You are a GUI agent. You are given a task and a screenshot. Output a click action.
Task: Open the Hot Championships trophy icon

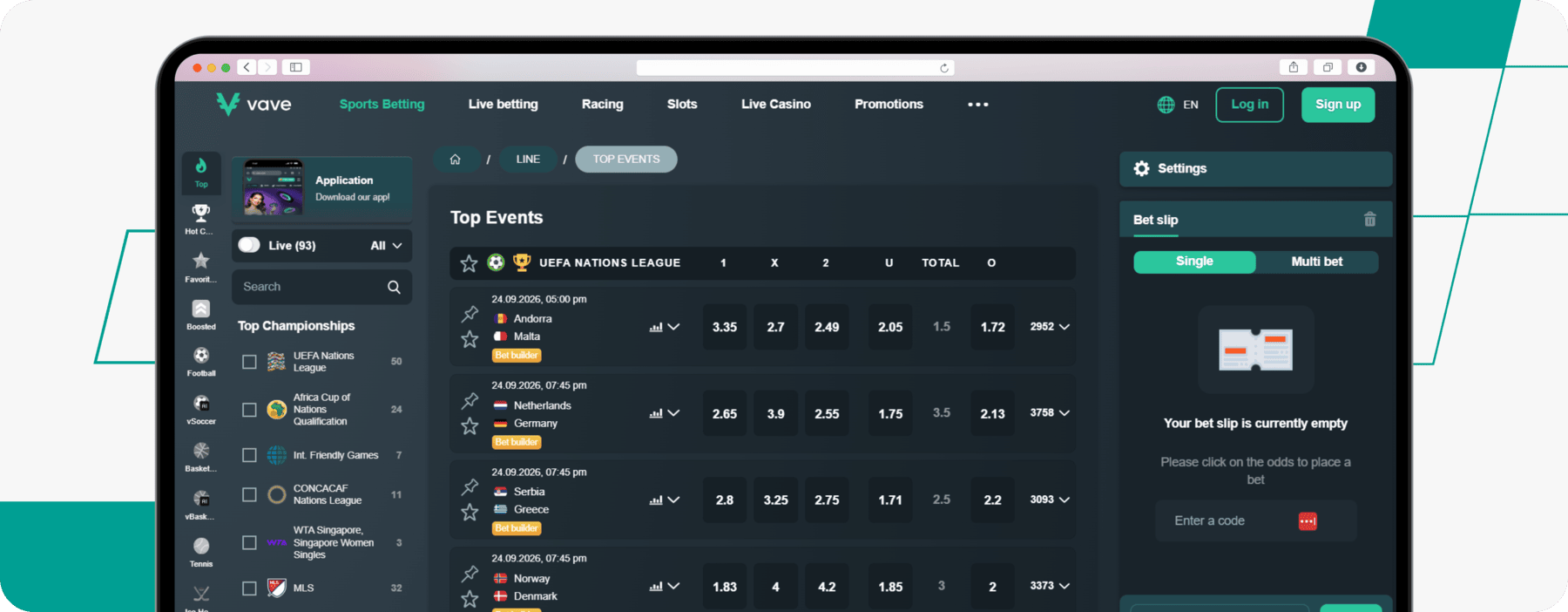[x=201, y=213]
